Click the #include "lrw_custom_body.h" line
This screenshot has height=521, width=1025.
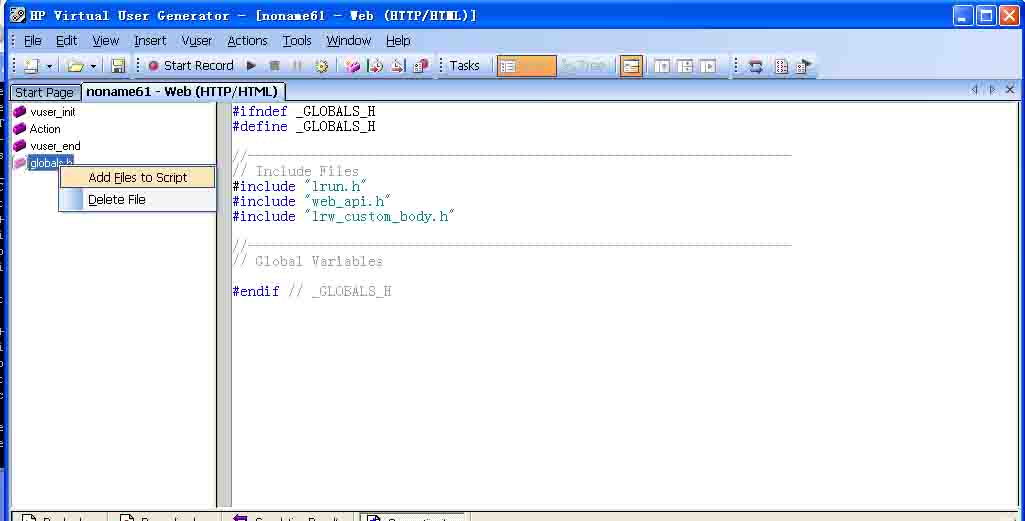pyautogui.click(x=344, y=216)
